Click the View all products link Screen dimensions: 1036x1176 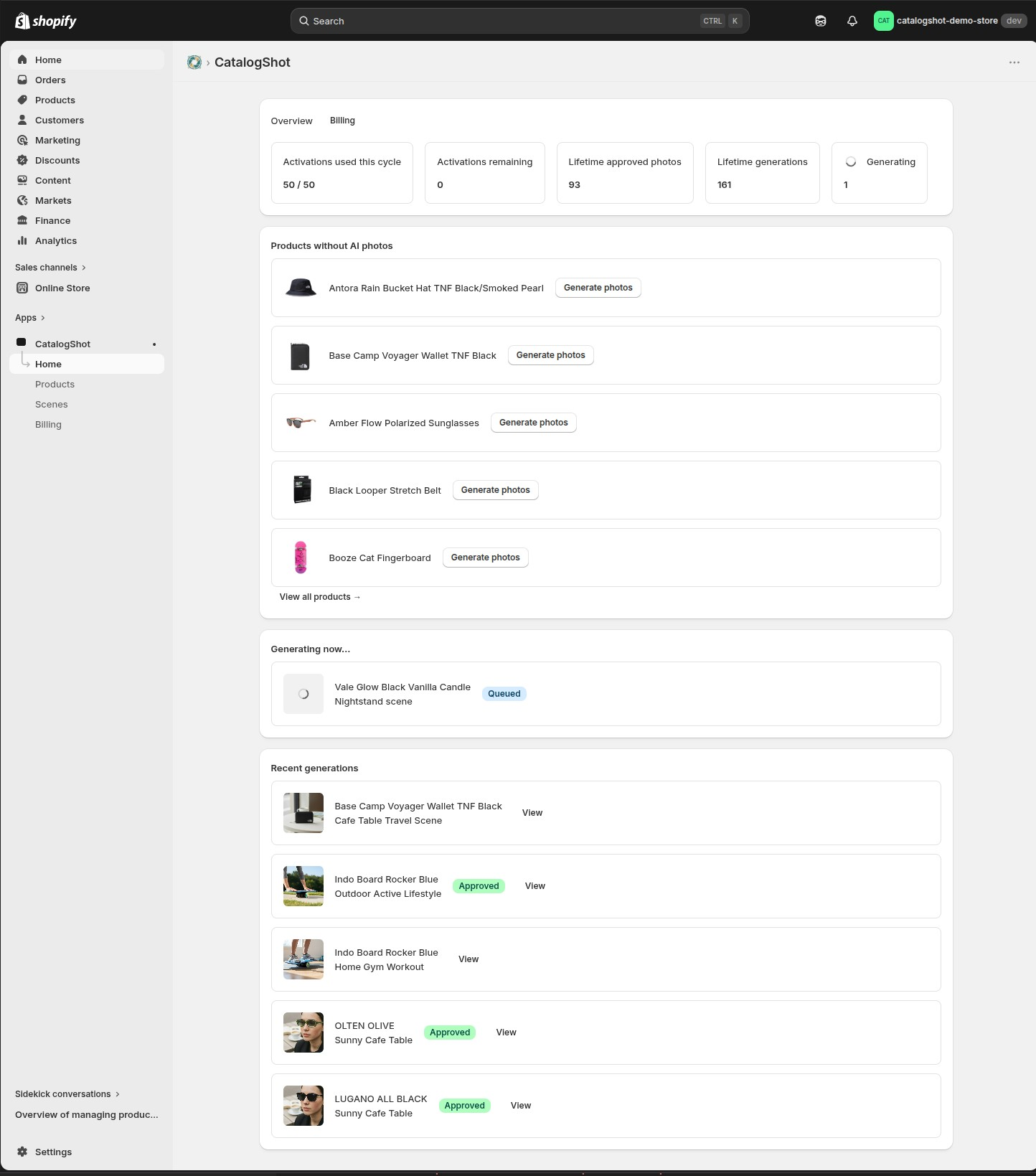pos(320,597)
